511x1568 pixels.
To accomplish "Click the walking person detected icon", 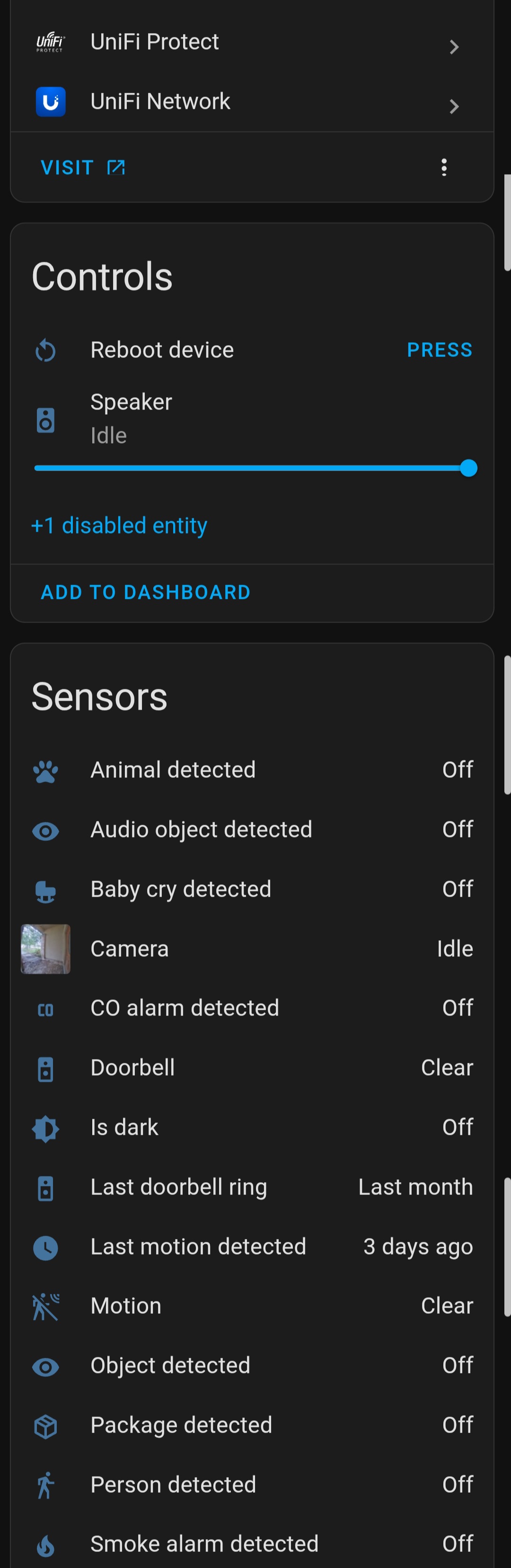I will click(45, 1485).
